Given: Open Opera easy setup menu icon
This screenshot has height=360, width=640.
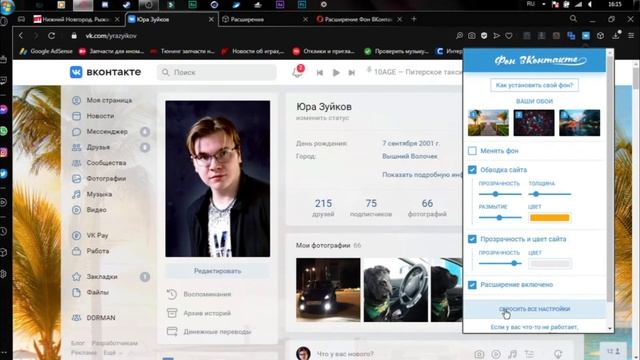Looking at the screenshot, I should 631,36.
